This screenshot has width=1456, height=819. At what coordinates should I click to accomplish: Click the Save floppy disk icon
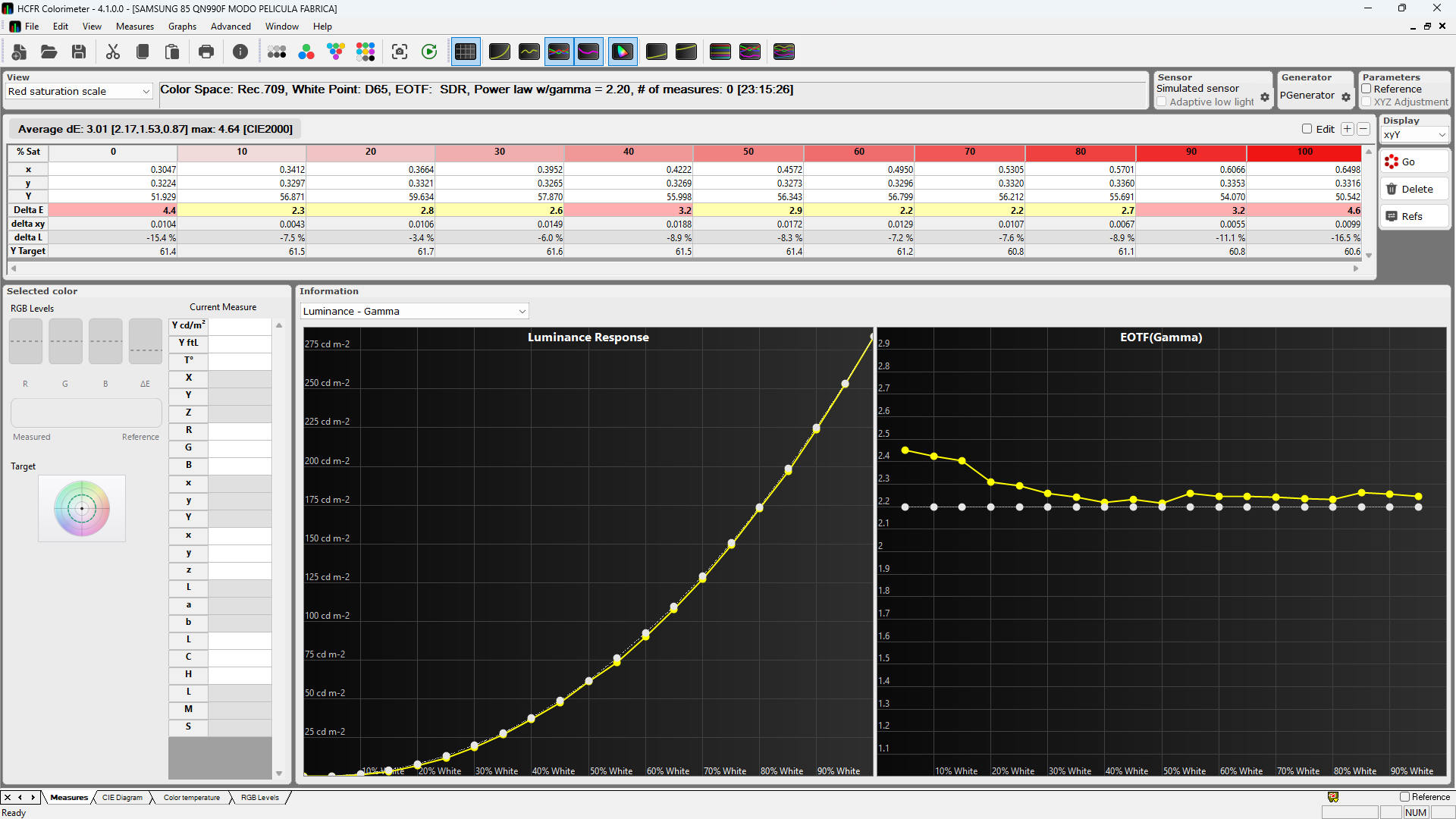(x=79, y=52)
